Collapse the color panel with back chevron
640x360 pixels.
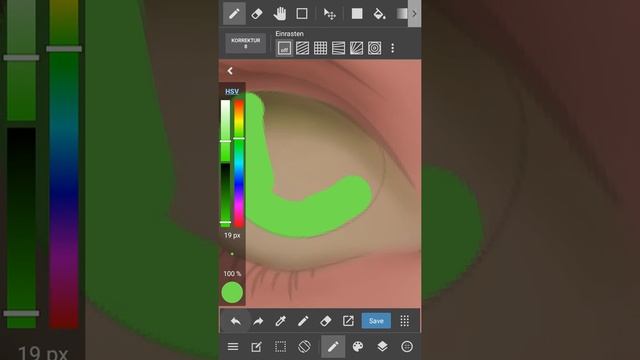230,71
